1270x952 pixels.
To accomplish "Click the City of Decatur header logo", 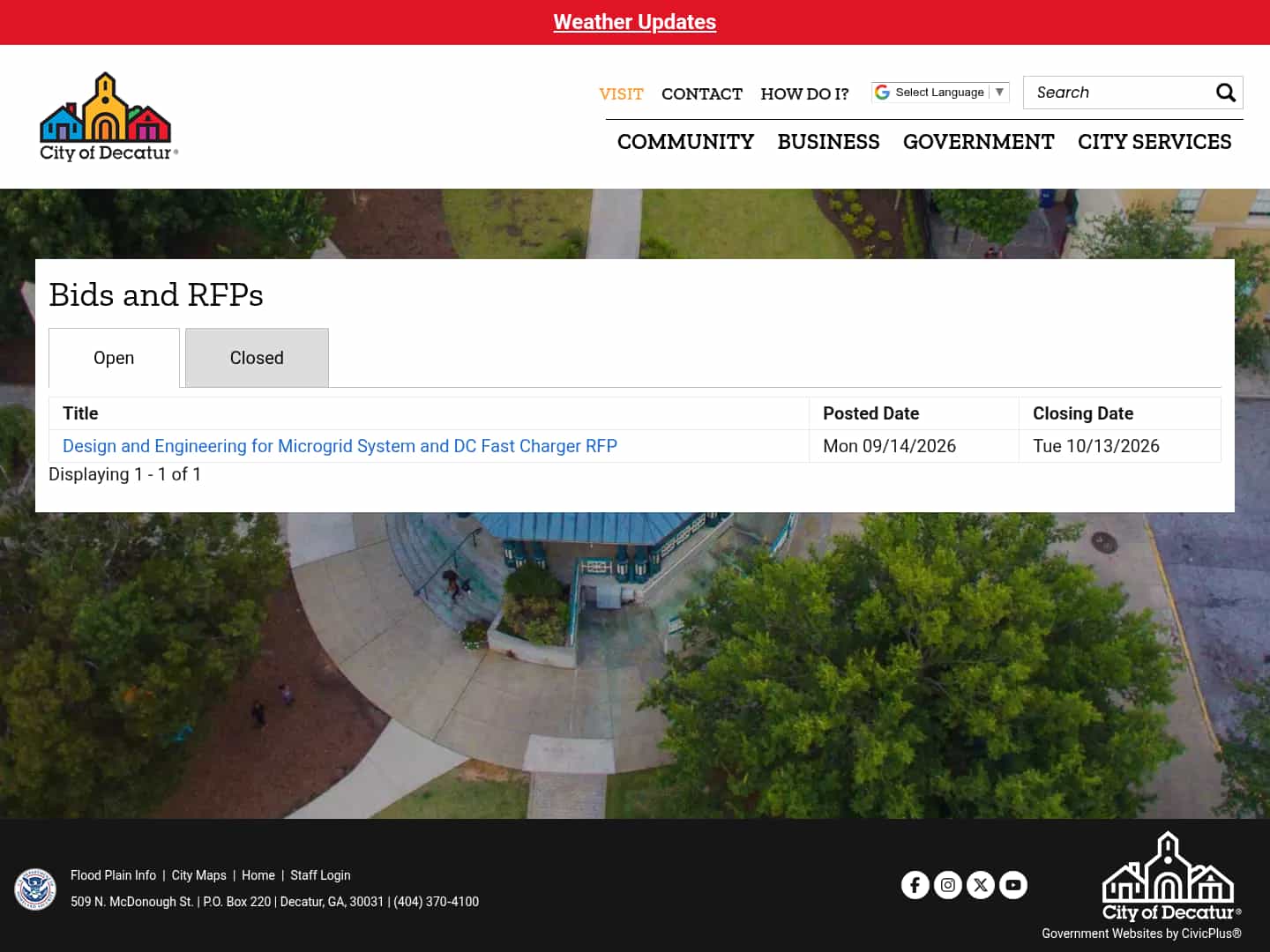I will pos(108,117).
